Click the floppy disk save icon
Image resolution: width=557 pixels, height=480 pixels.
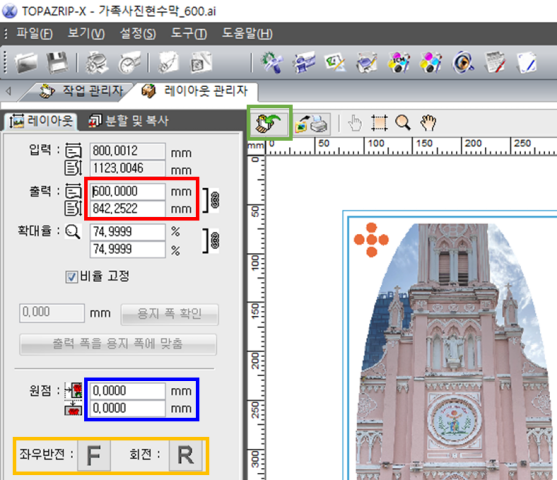[57, 63]
